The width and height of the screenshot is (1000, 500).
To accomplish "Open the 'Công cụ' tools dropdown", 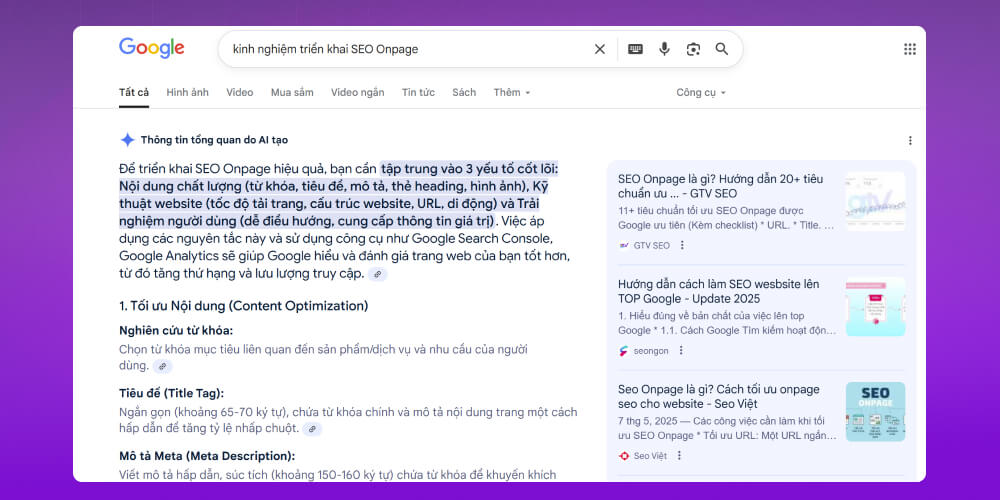I will 701,92.
